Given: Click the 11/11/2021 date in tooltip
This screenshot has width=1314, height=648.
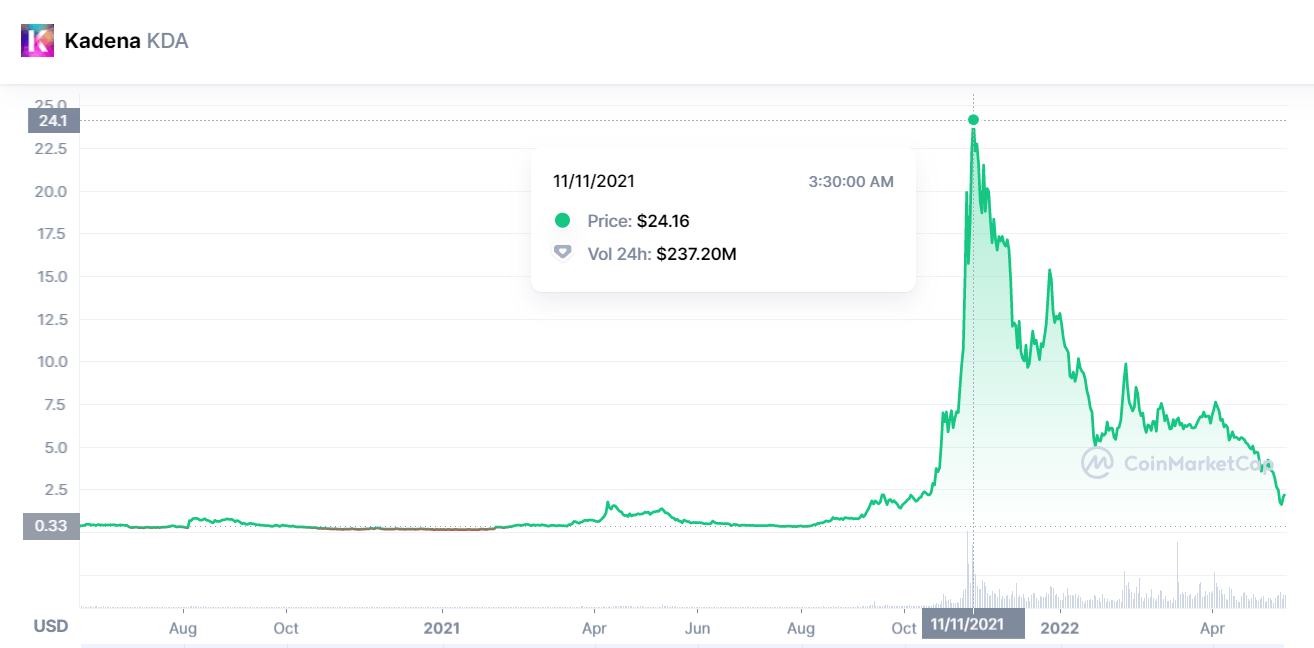Looking at the screenshot, I should [x=593, y=181].
